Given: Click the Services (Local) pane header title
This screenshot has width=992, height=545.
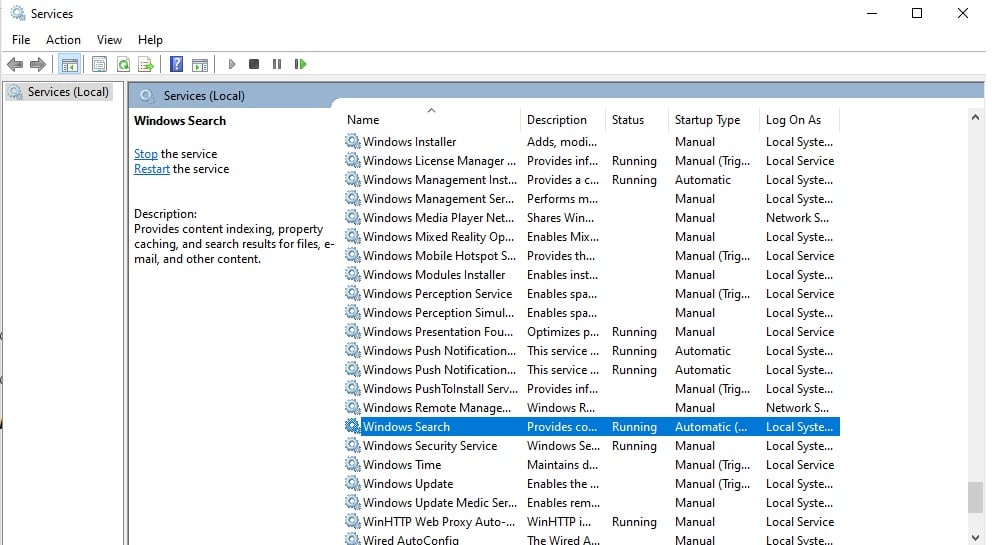Looking at the screenshot, I should click(x=204, y=96).
